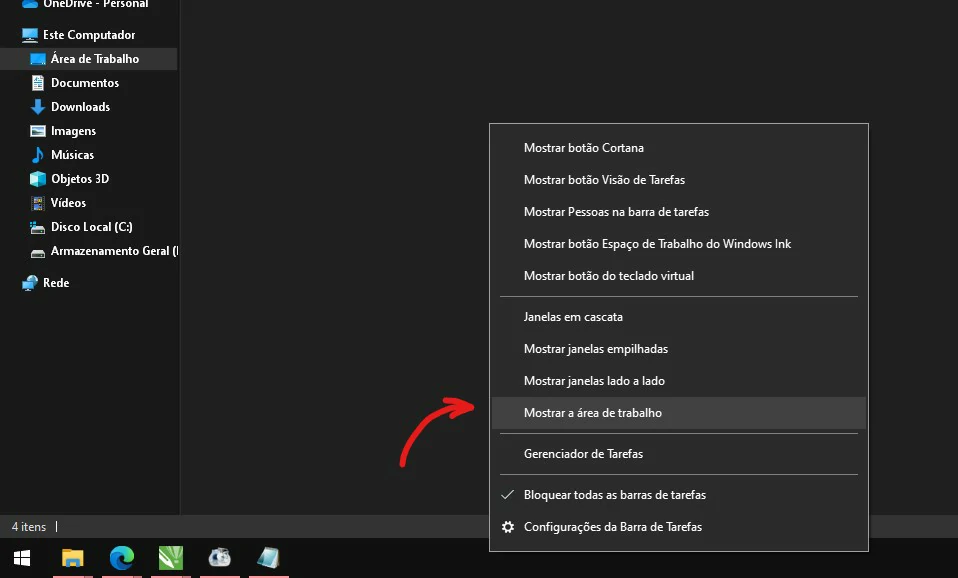
Task: Launch Microsoft Edge from the taskbar
Action: (122, 558)
